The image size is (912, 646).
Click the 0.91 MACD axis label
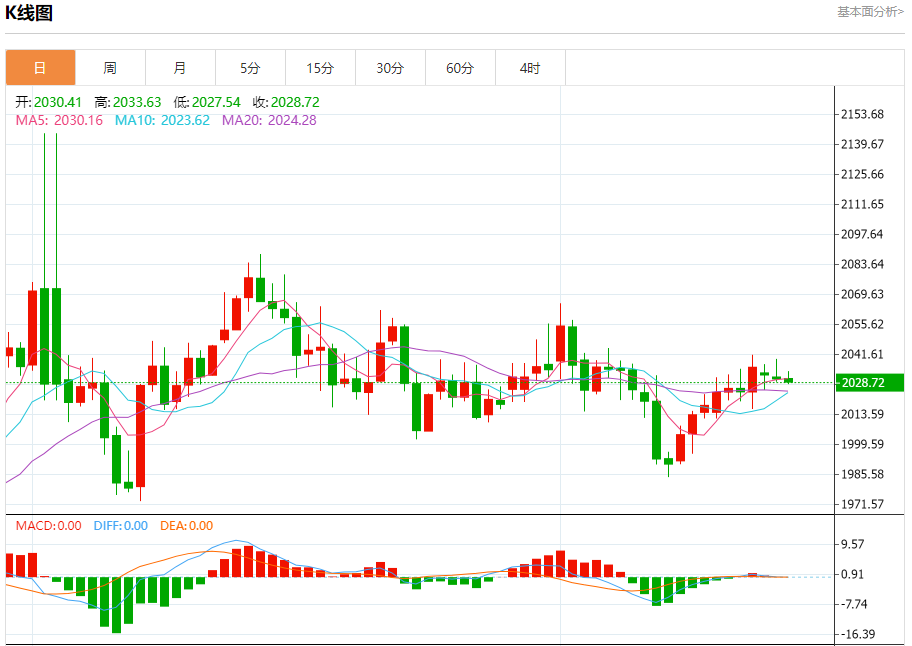(x=853, y=574)
